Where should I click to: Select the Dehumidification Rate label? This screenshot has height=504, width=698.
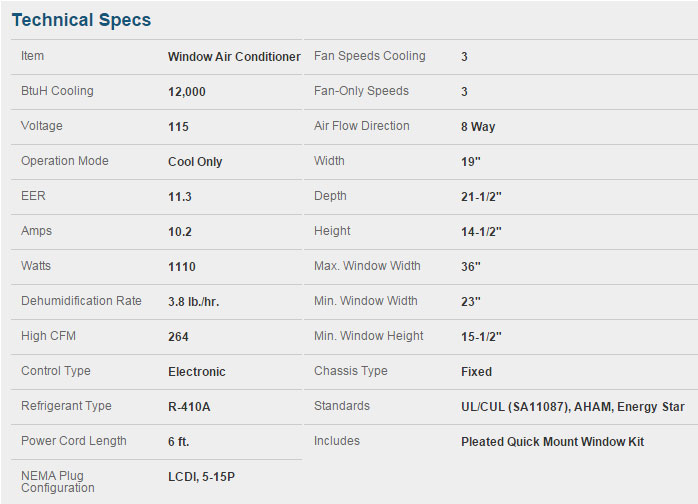81,301
